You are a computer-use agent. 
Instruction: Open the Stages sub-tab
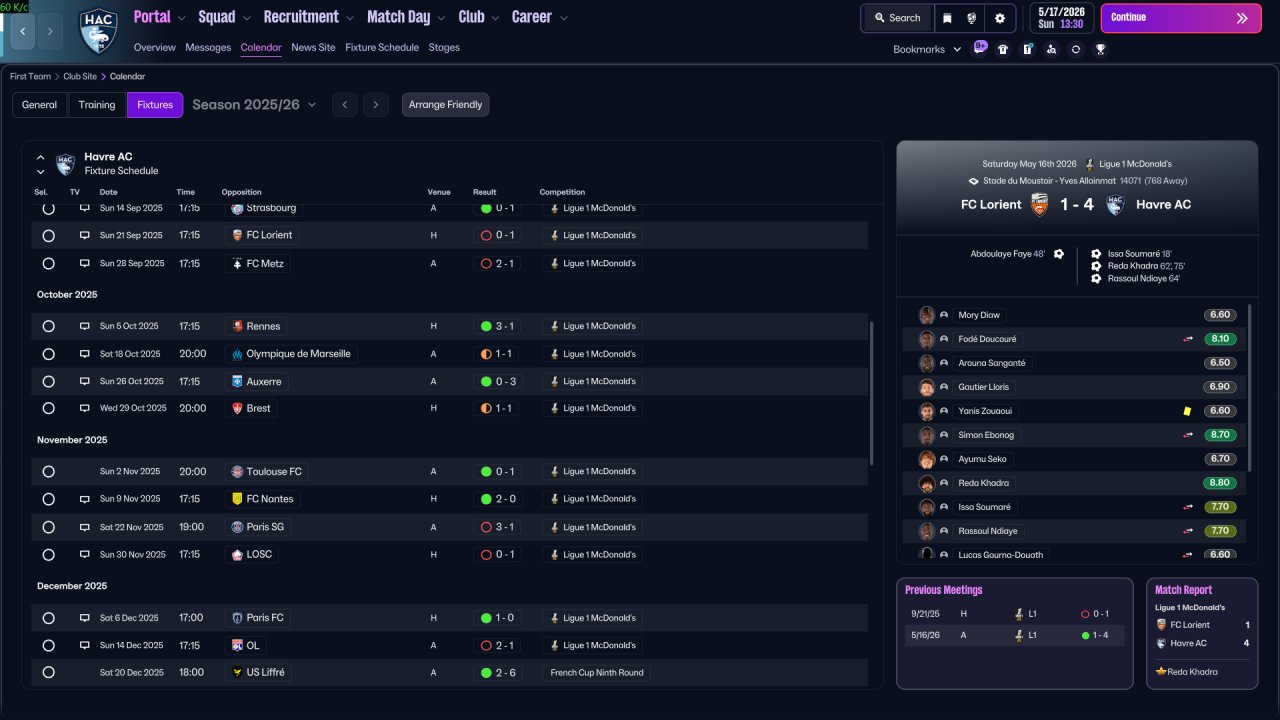coord(444,48)
